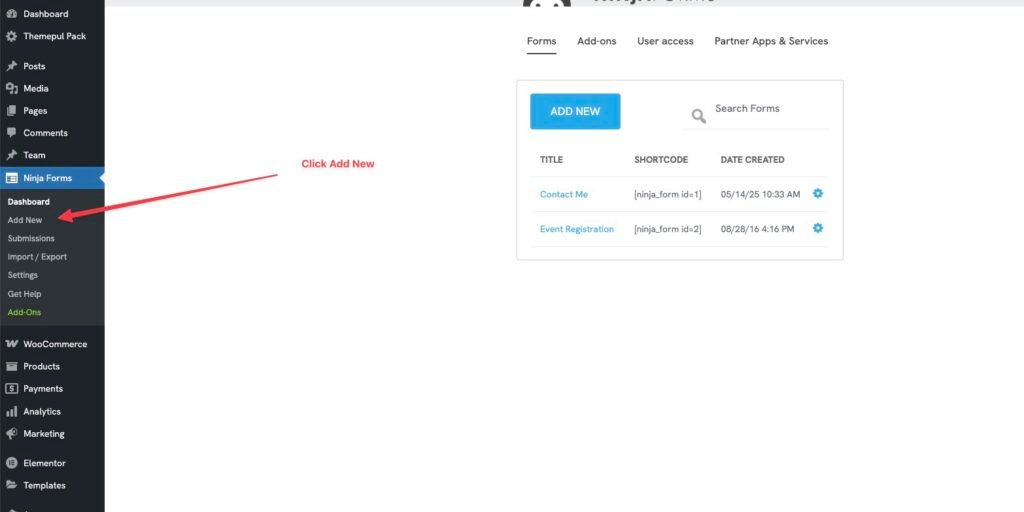Open the Event Registration form link

tap(577, 229)
